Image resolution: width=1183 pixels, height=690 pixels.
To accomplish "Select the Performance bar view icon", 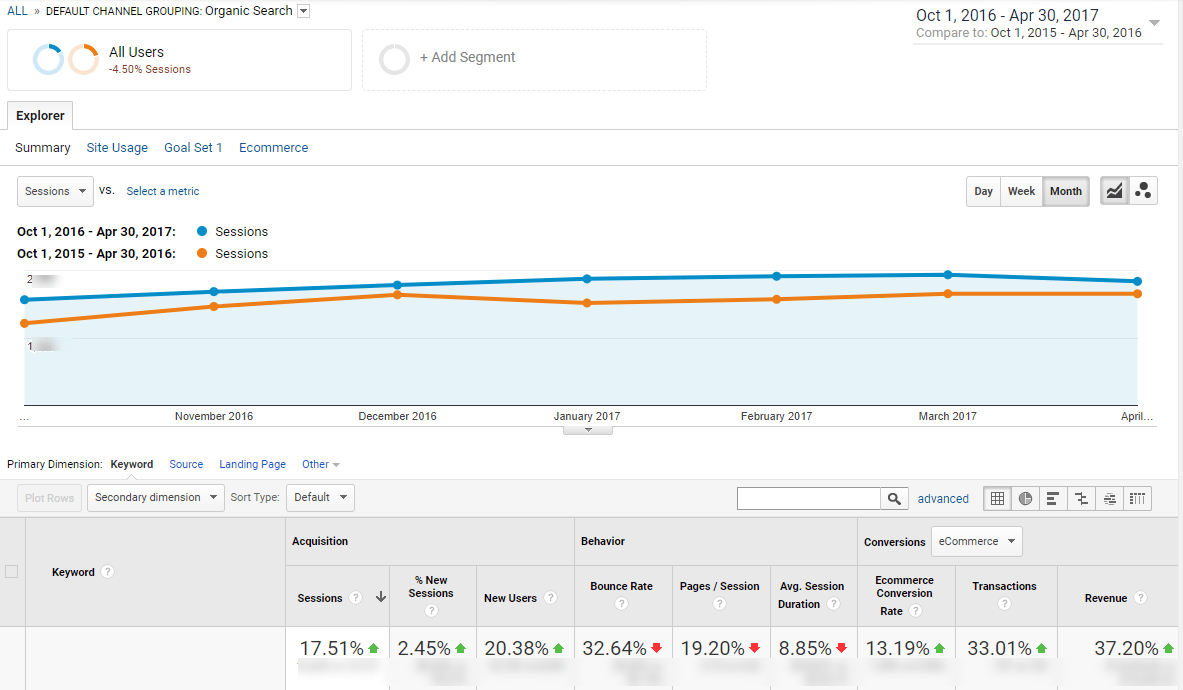I will pyautogui.click(x=1053, y=498).
